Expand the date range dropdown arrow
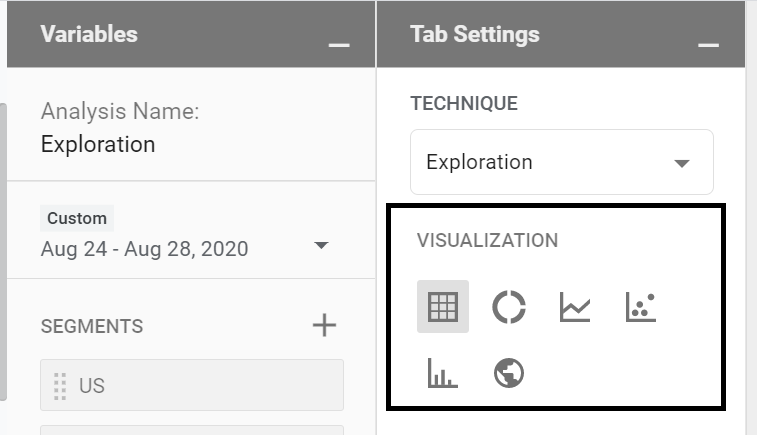757x435 pixels. (322, 246)
